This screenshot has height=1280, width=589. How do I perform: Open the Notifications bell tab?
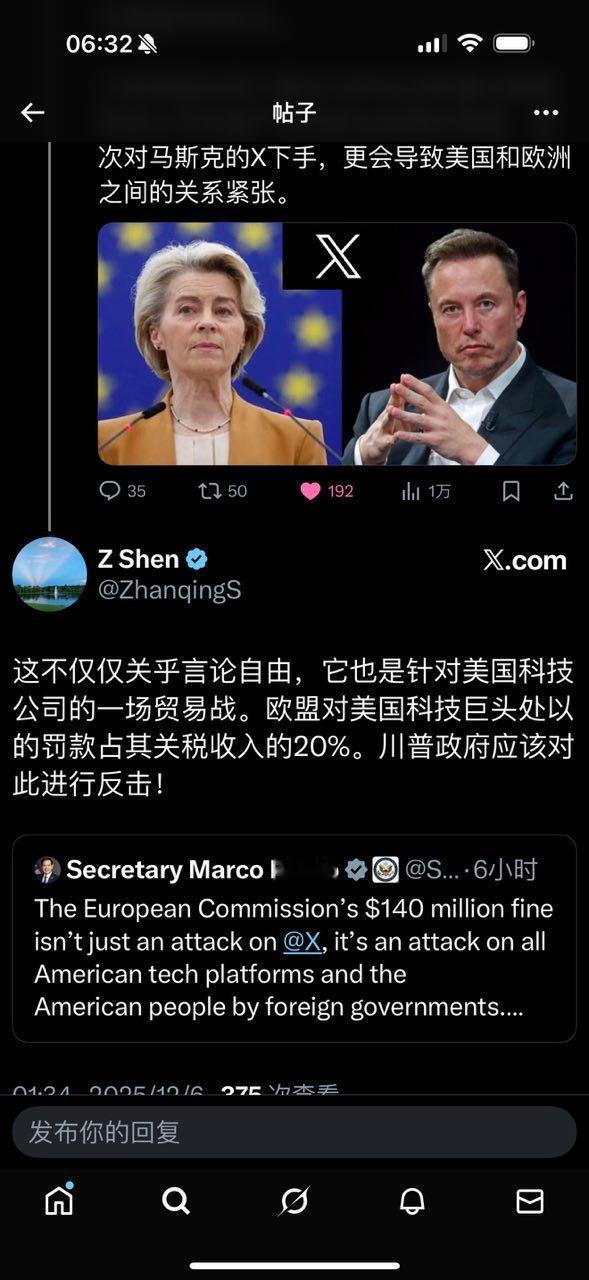click(412, 1201)
